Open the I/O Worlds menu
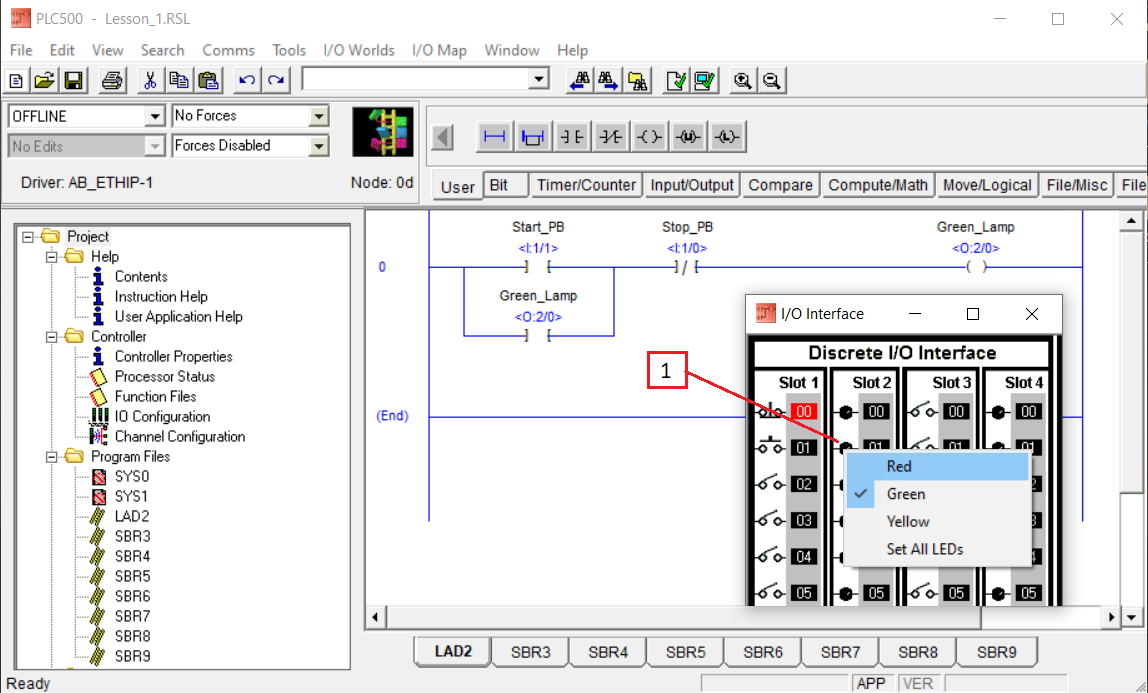The width and height of the screenshot is (1148, 693). point(359,50)
